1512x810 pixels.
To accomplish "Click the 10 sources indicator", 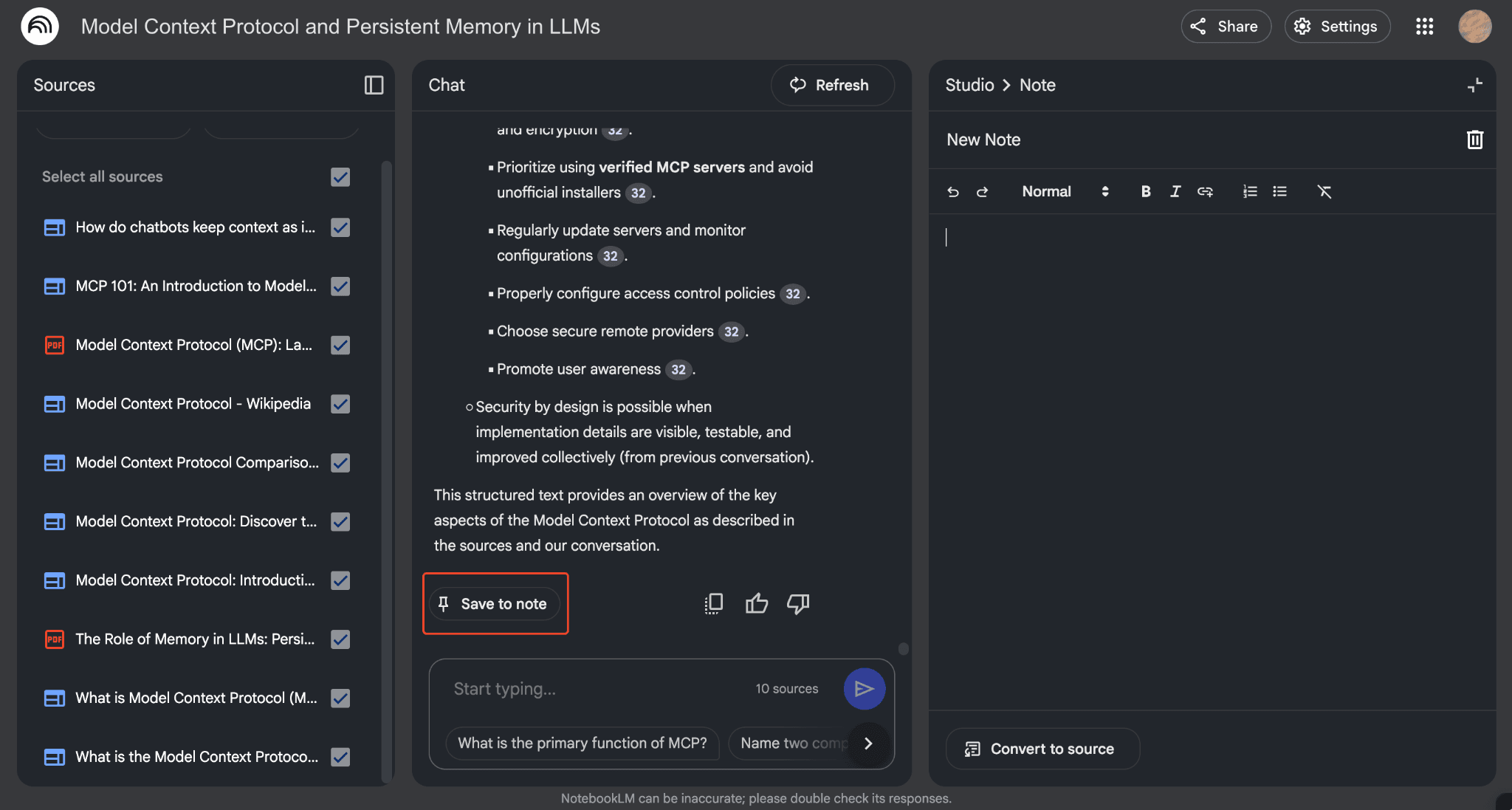I will pyautogui.click(x=786, y=689).
